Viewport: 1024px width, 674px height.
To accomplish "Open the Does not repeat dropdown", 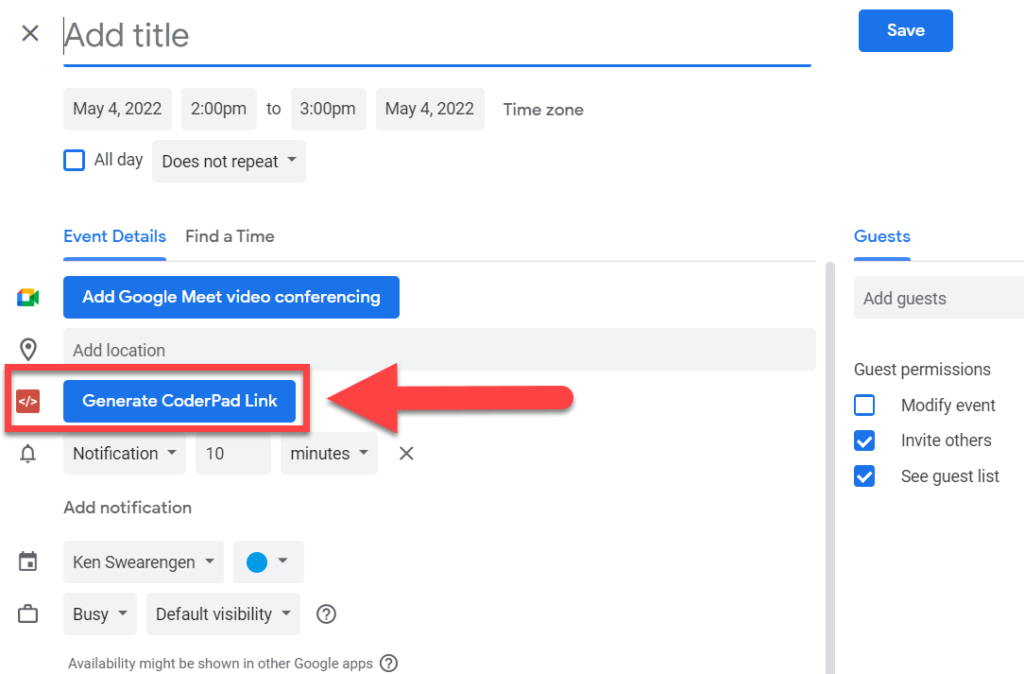I will point(228,160).
